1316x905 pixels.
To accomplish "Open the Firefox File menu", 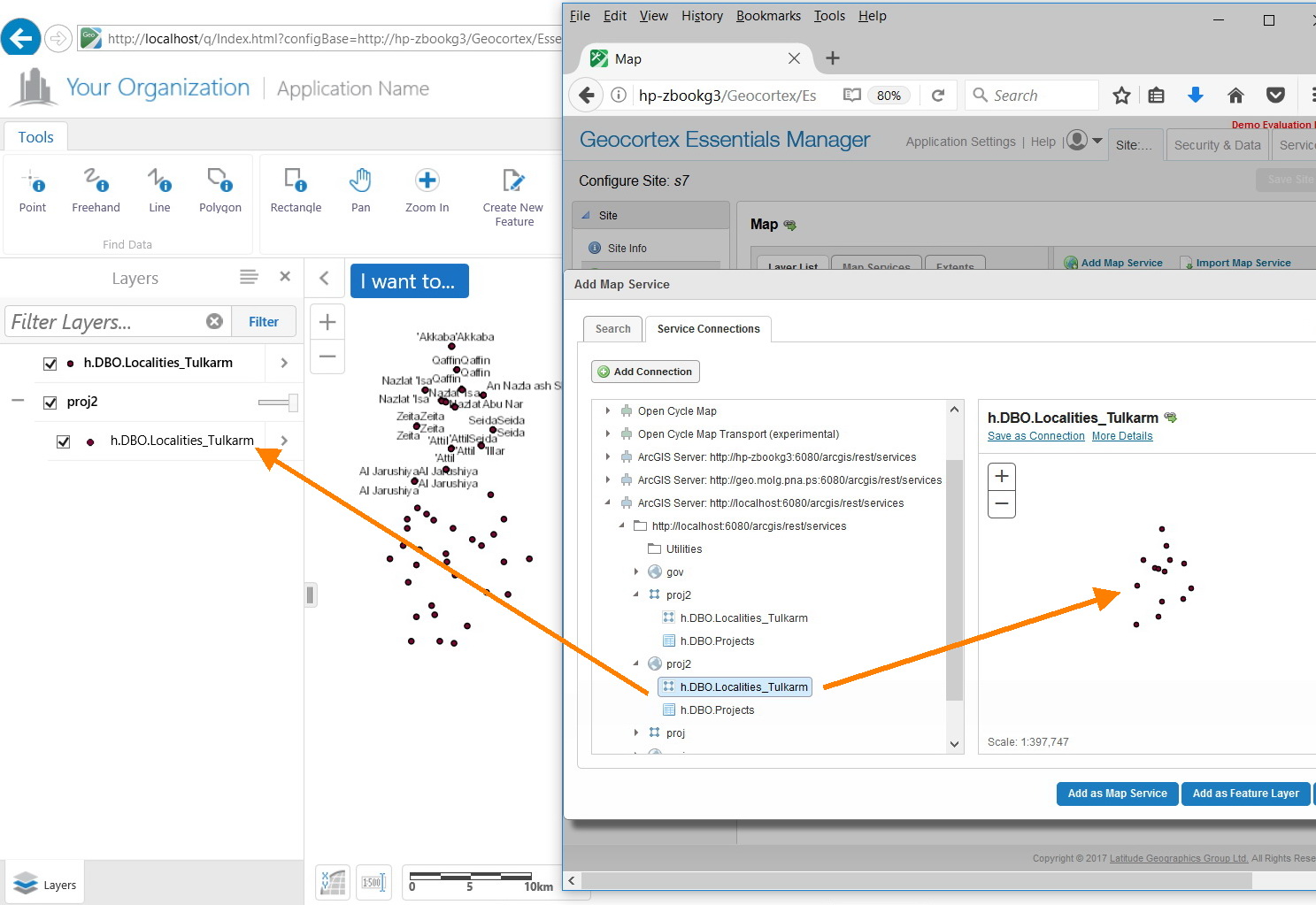I will pos(580,16).
